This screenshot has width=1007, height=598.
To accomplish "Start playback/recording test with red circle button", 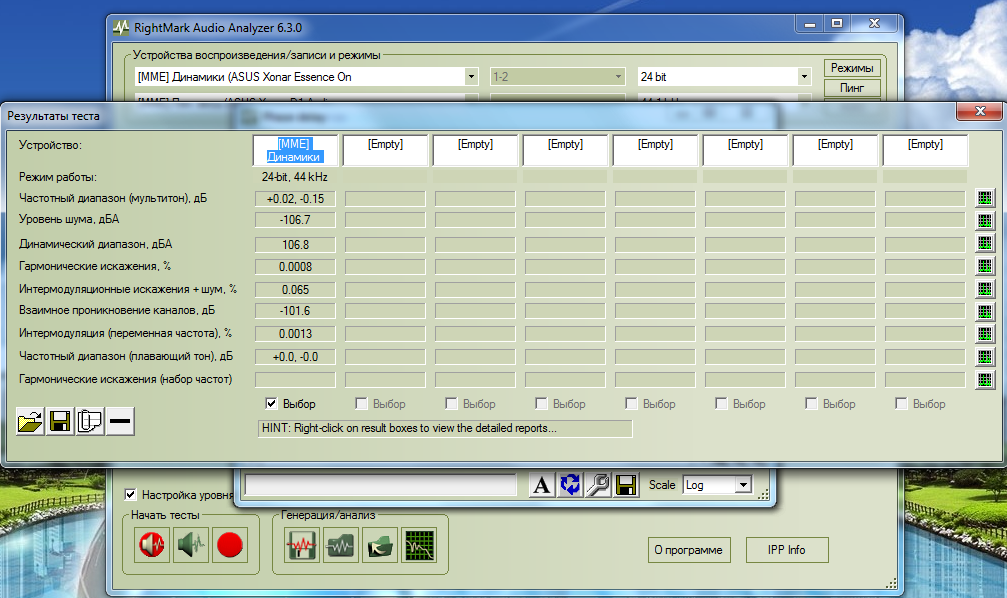I will [229, 545].
